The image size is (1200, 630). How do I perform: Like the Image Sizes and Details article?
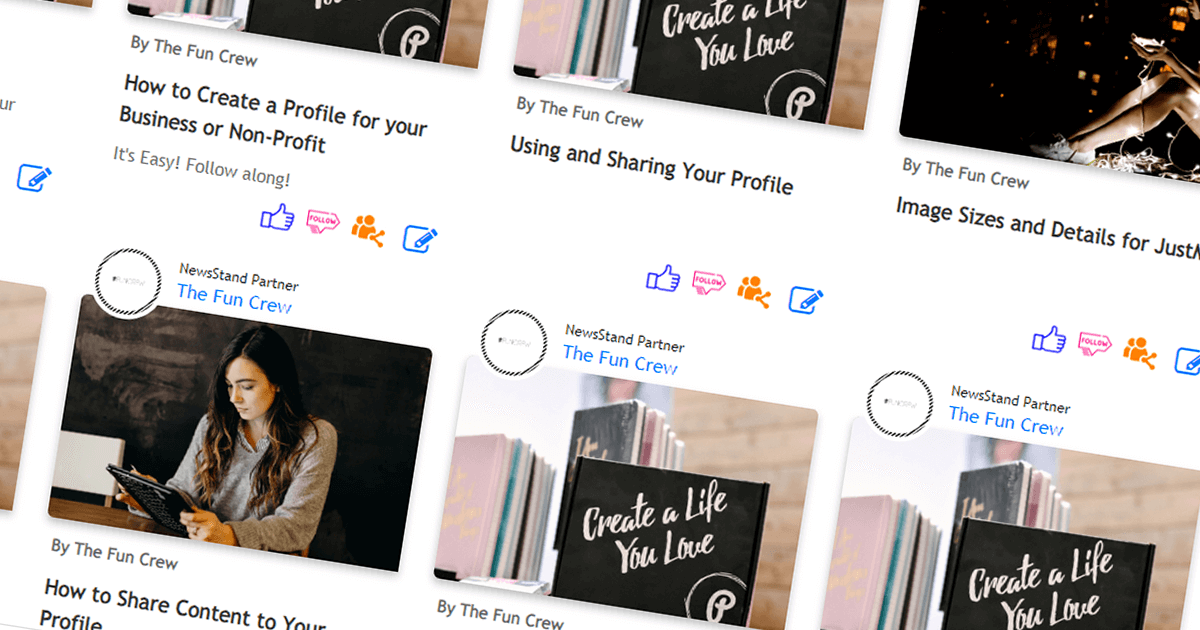(1049, 339)
